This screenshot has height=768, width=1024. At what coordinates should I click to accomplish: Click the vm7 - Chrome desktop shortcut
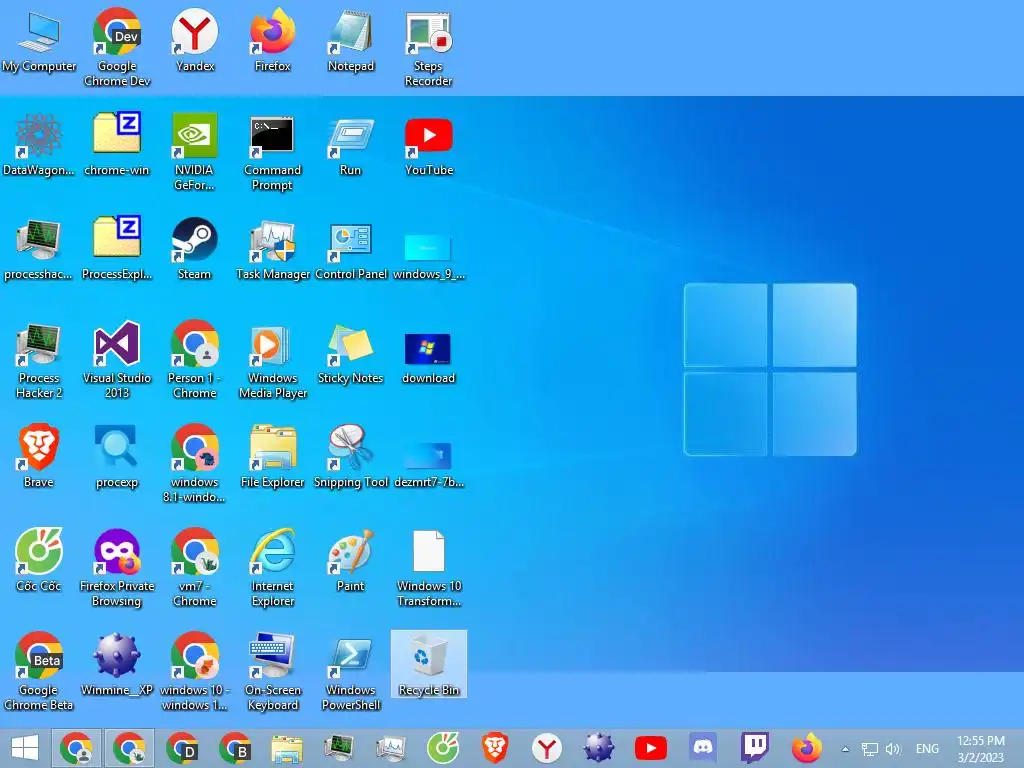[195, 568]
